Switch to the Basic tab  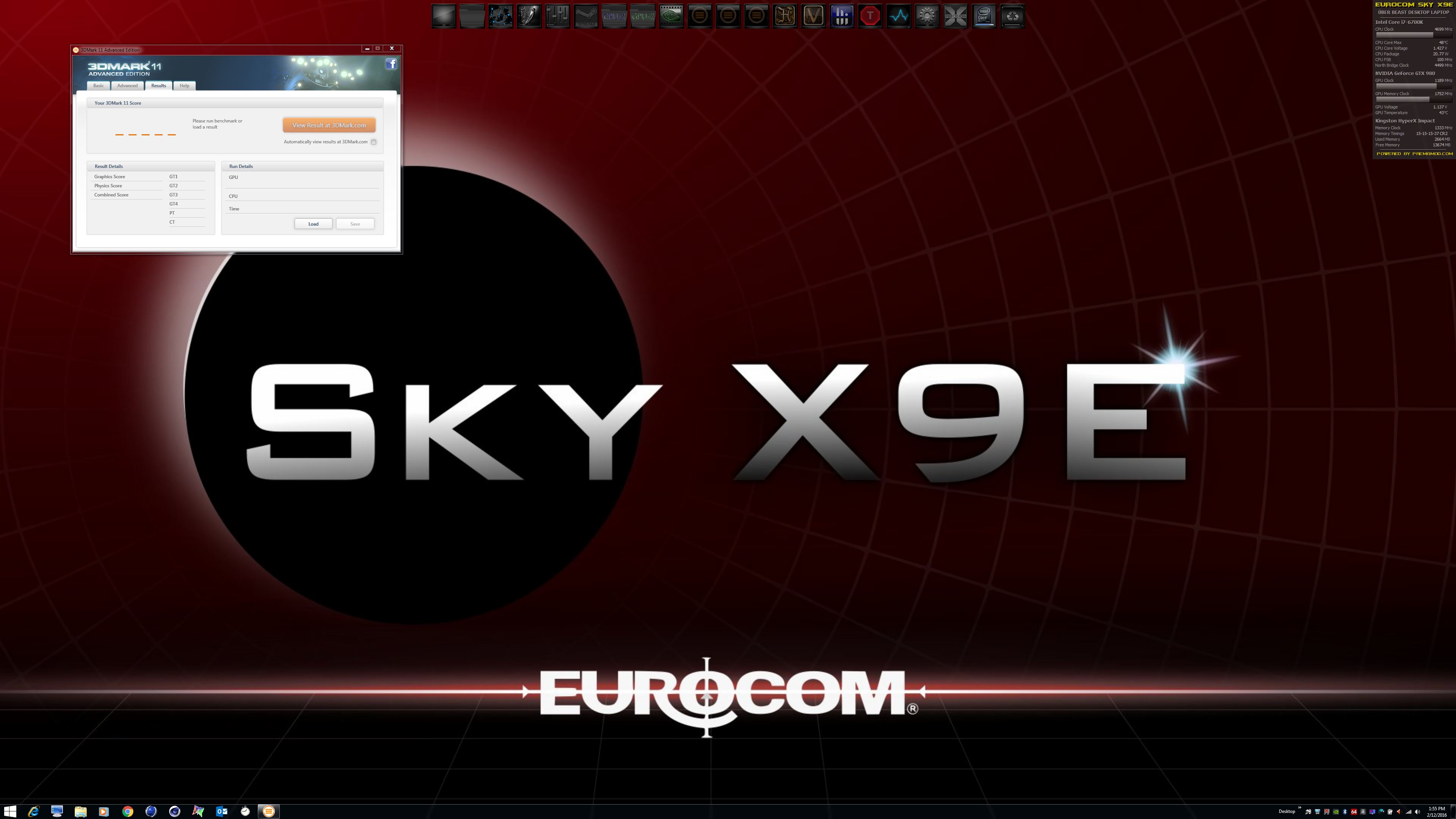98,85
